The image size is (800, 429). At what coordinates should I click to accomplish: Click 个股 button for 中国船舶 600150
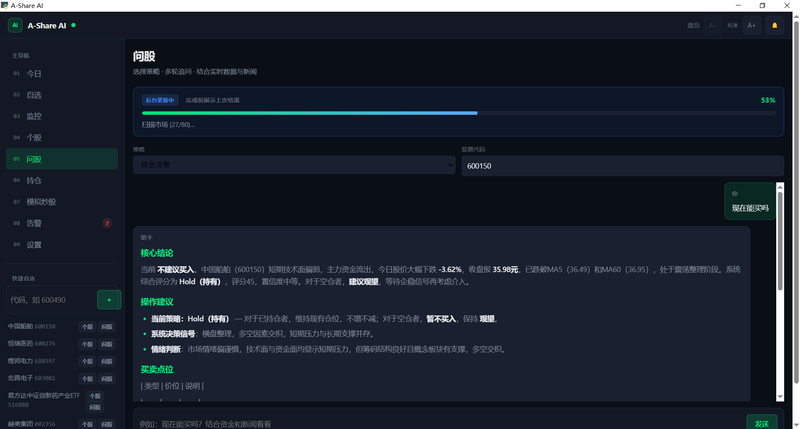[x=87, y=327]
